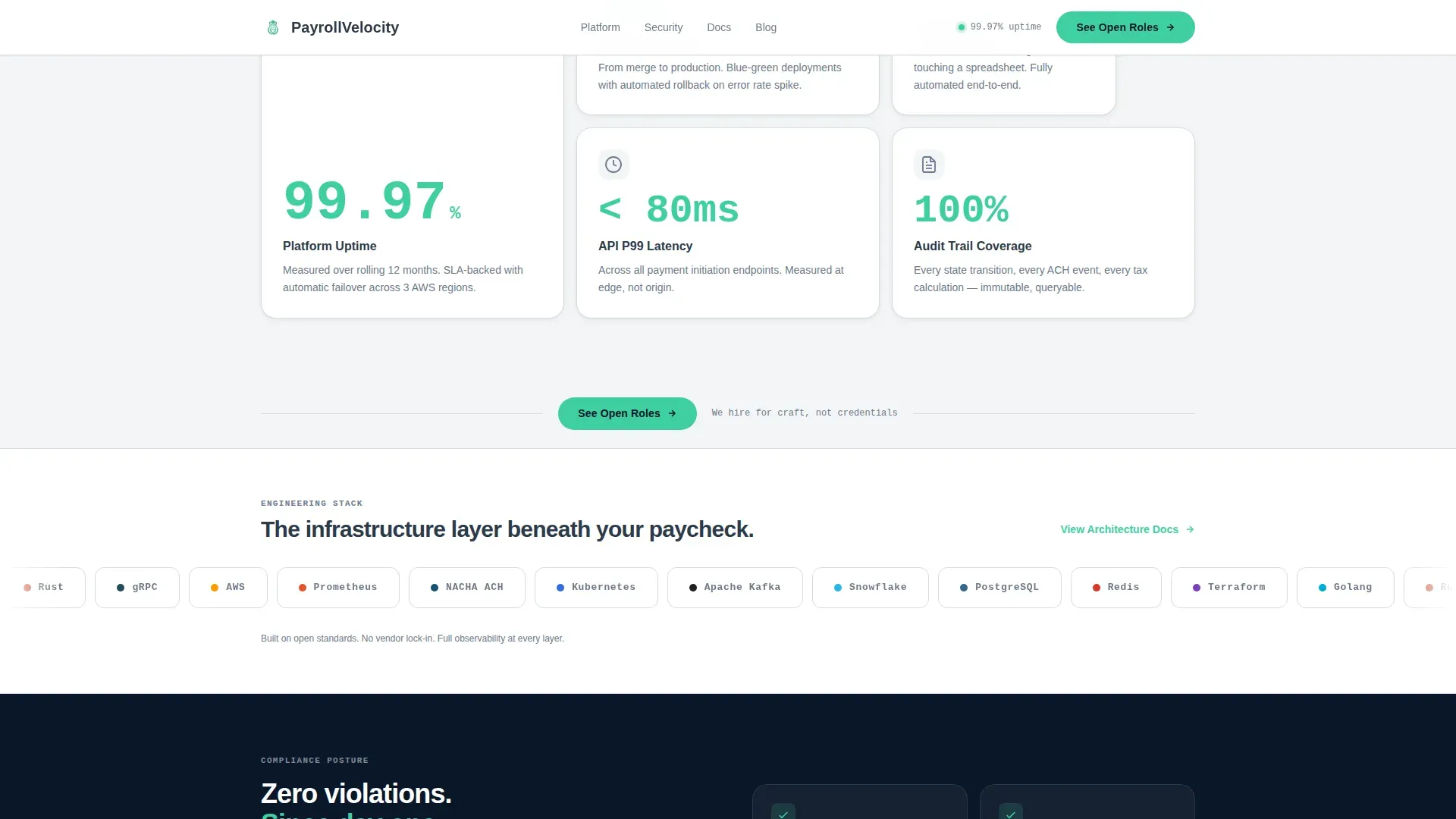Click the '< 80ms' latency figure
This screenshot has height=819, width=1456.
coord(668,210)
